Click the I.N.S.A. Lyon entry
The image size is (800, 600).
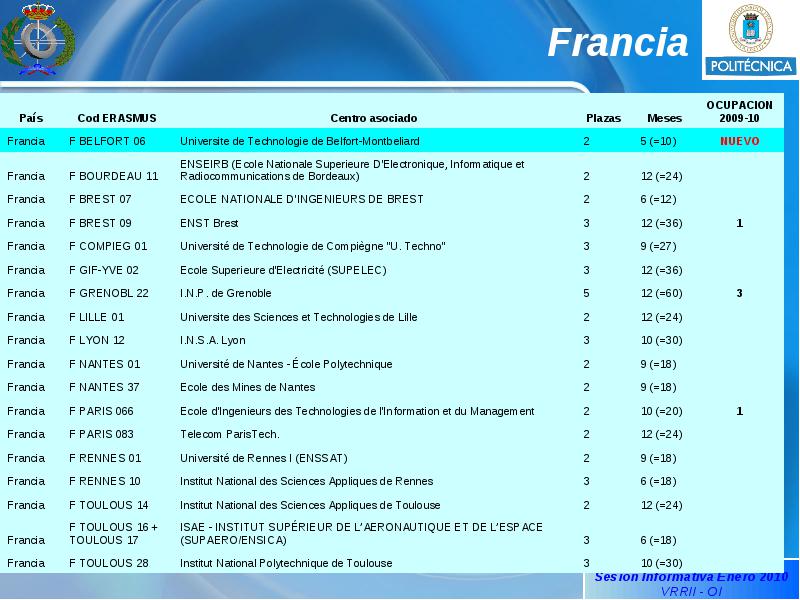(213, 340)
